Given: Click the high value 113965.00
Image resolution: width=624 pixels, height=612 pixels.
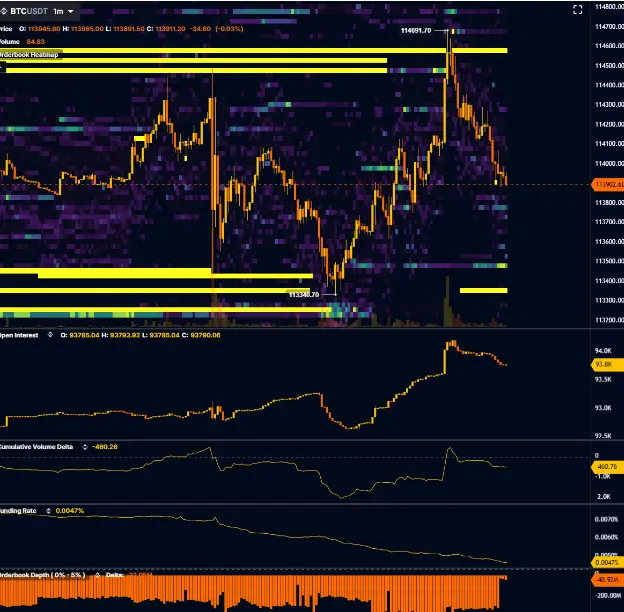Looking at the screenshot, I should point(87,29).
